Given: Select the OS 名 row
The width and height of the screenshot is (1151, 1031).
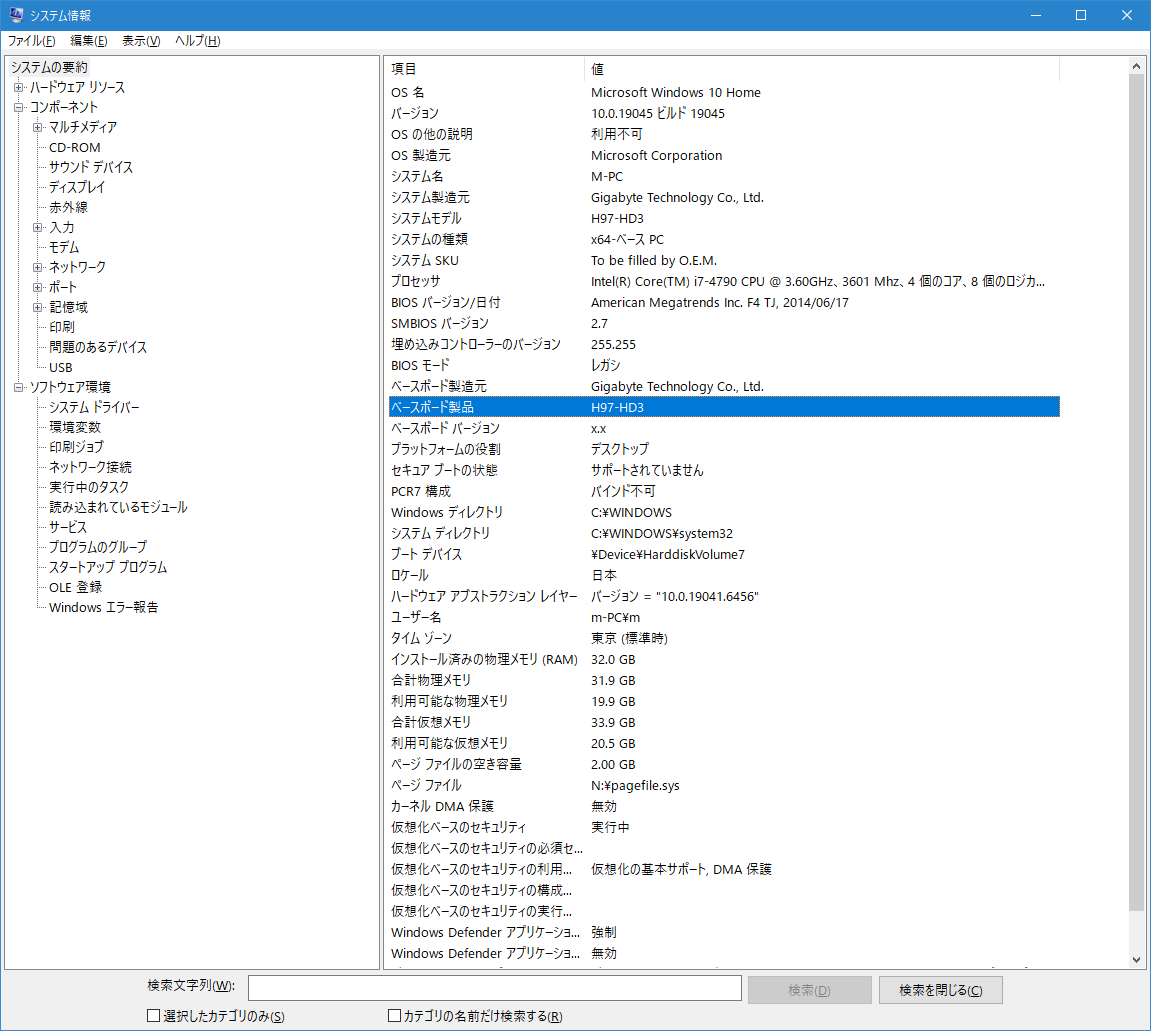Looking at the screenshot, I should click(x=724, y=92).
